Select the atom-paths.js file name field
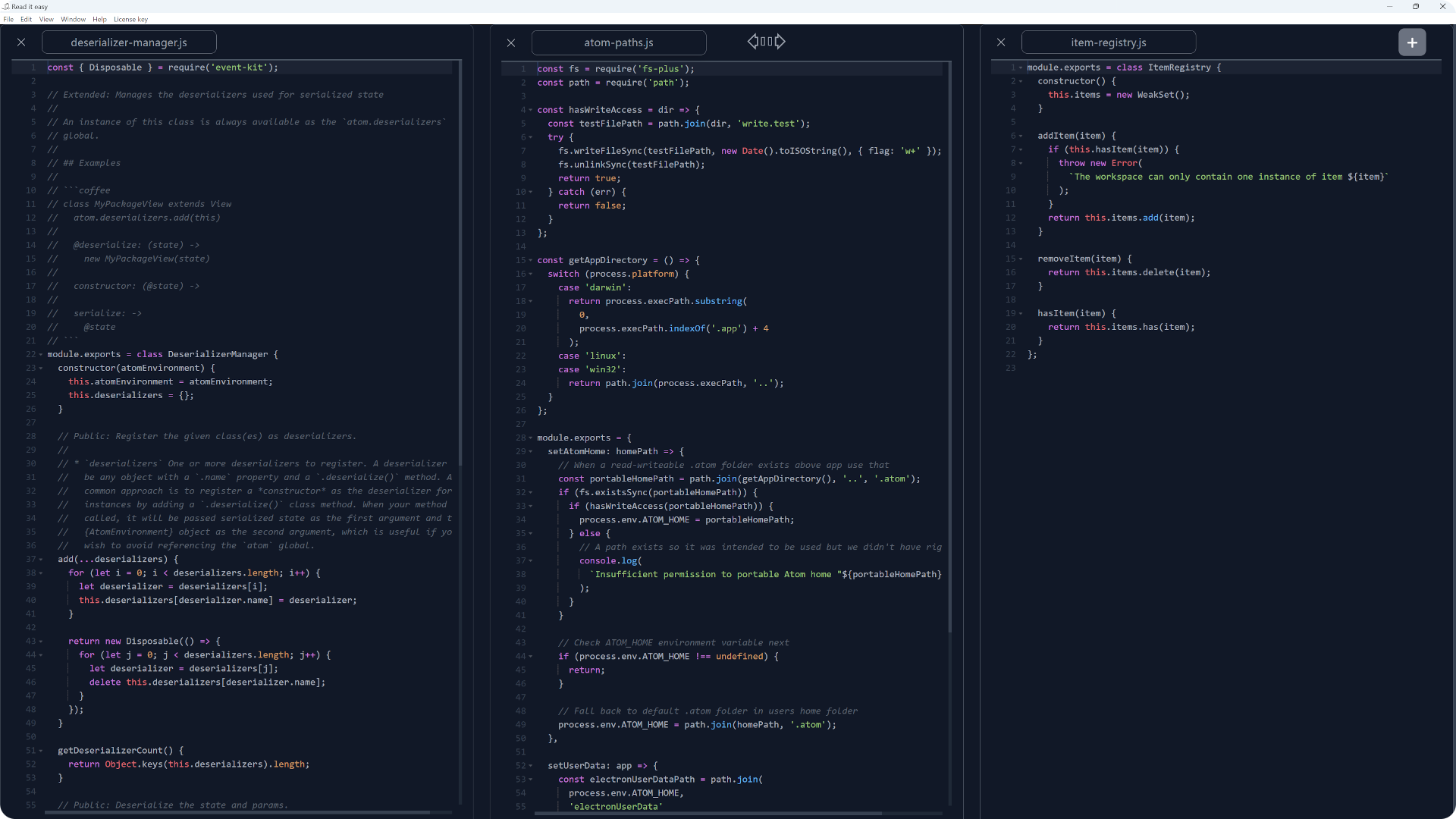 click(x=619, y=42)
